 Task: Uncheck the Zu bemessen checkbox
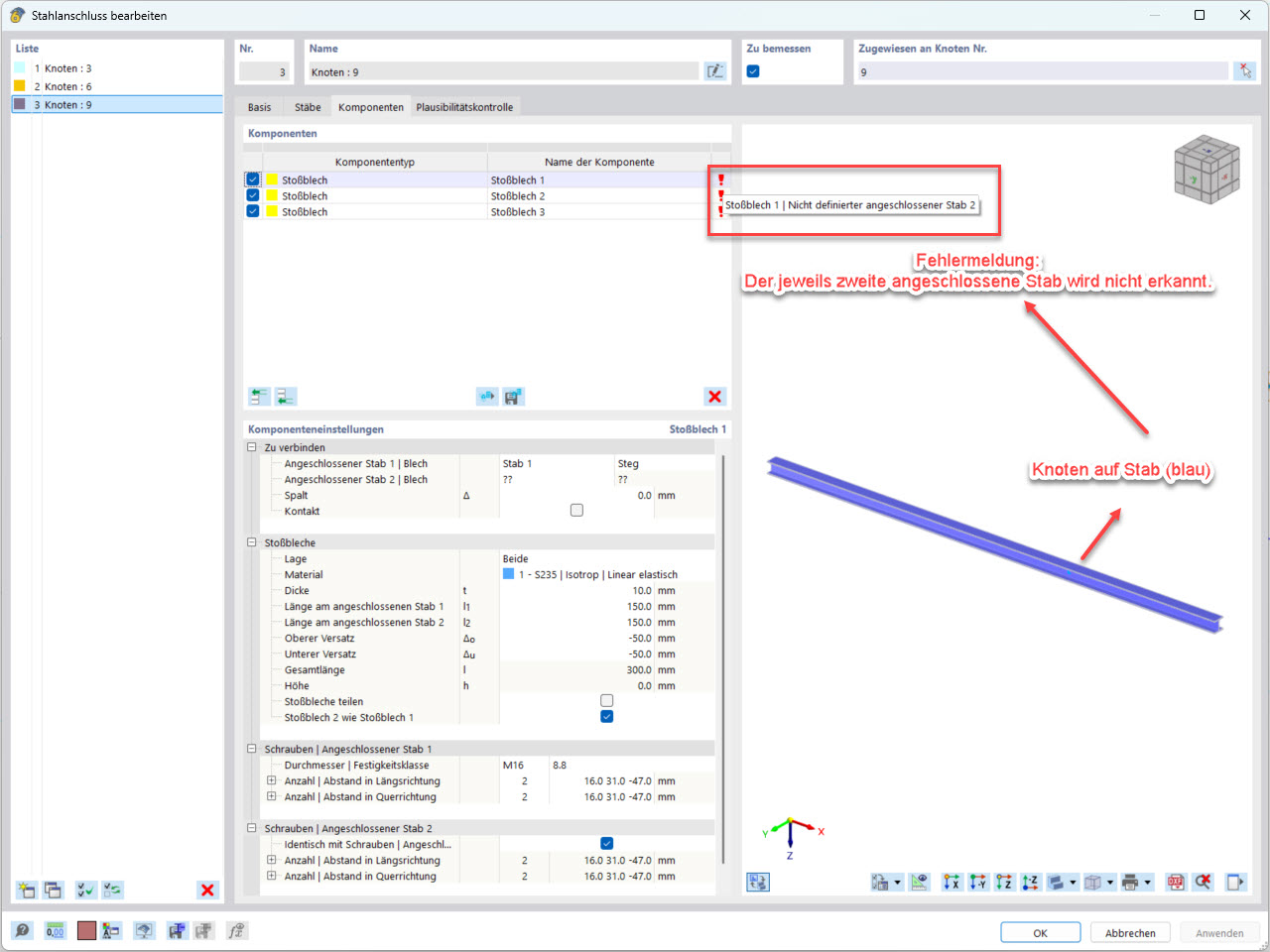click(x=752, y=70)
